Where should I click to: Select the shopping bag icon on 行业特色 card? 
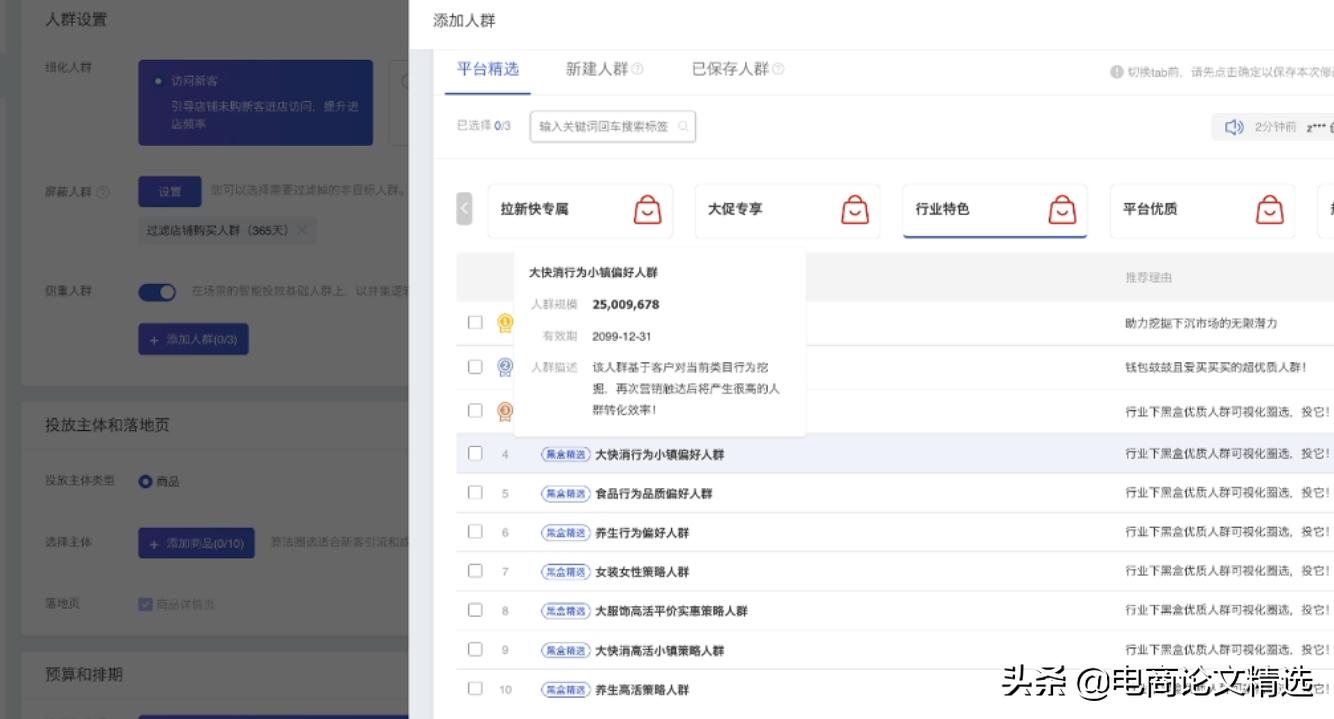[x=1062, y=210]
